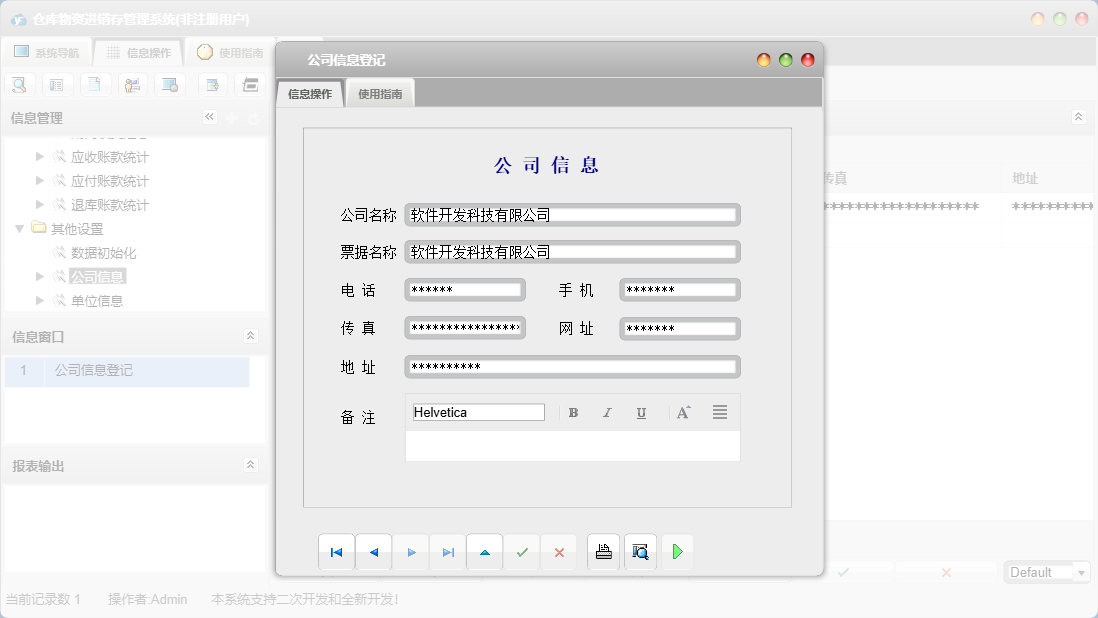Open the font size A button
The width and height of the screenshot is (1098, 618).
[683, 412]
